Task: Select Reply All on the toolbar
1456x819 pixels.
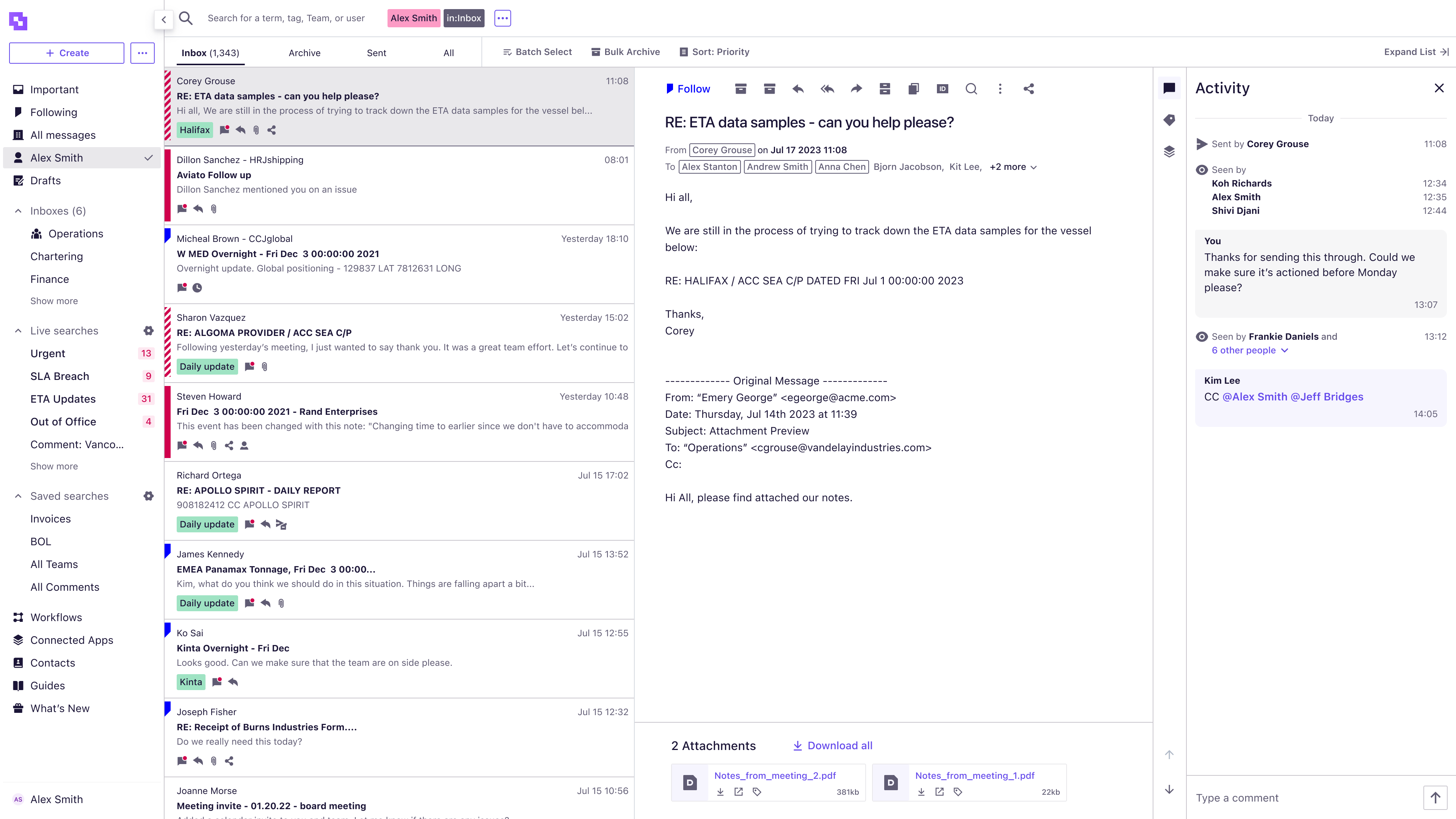Action: tap(827, 89)
